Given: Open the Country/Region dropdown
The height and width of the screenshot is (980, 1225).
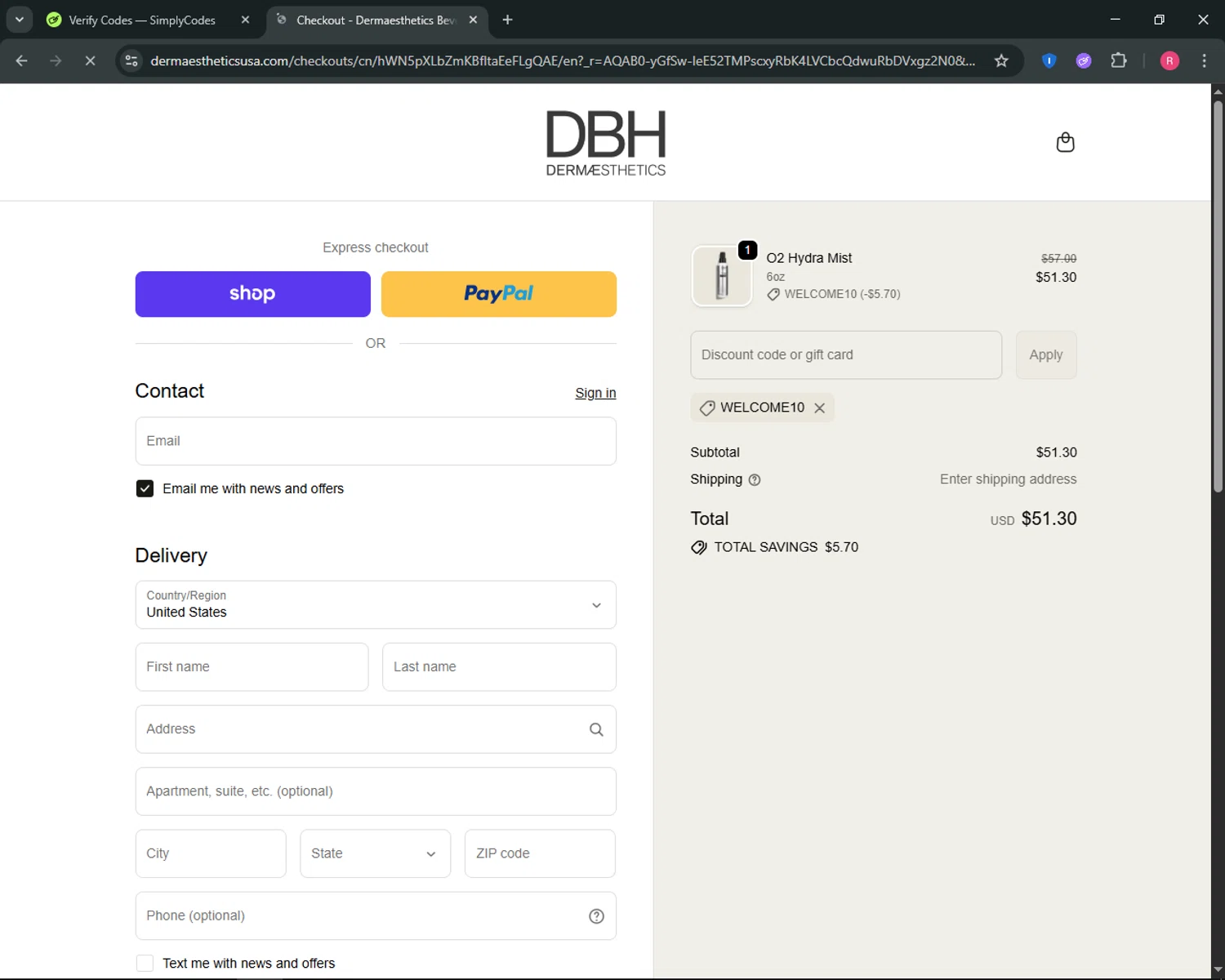Looking at the screenshot, I should [x=376, y=605].
